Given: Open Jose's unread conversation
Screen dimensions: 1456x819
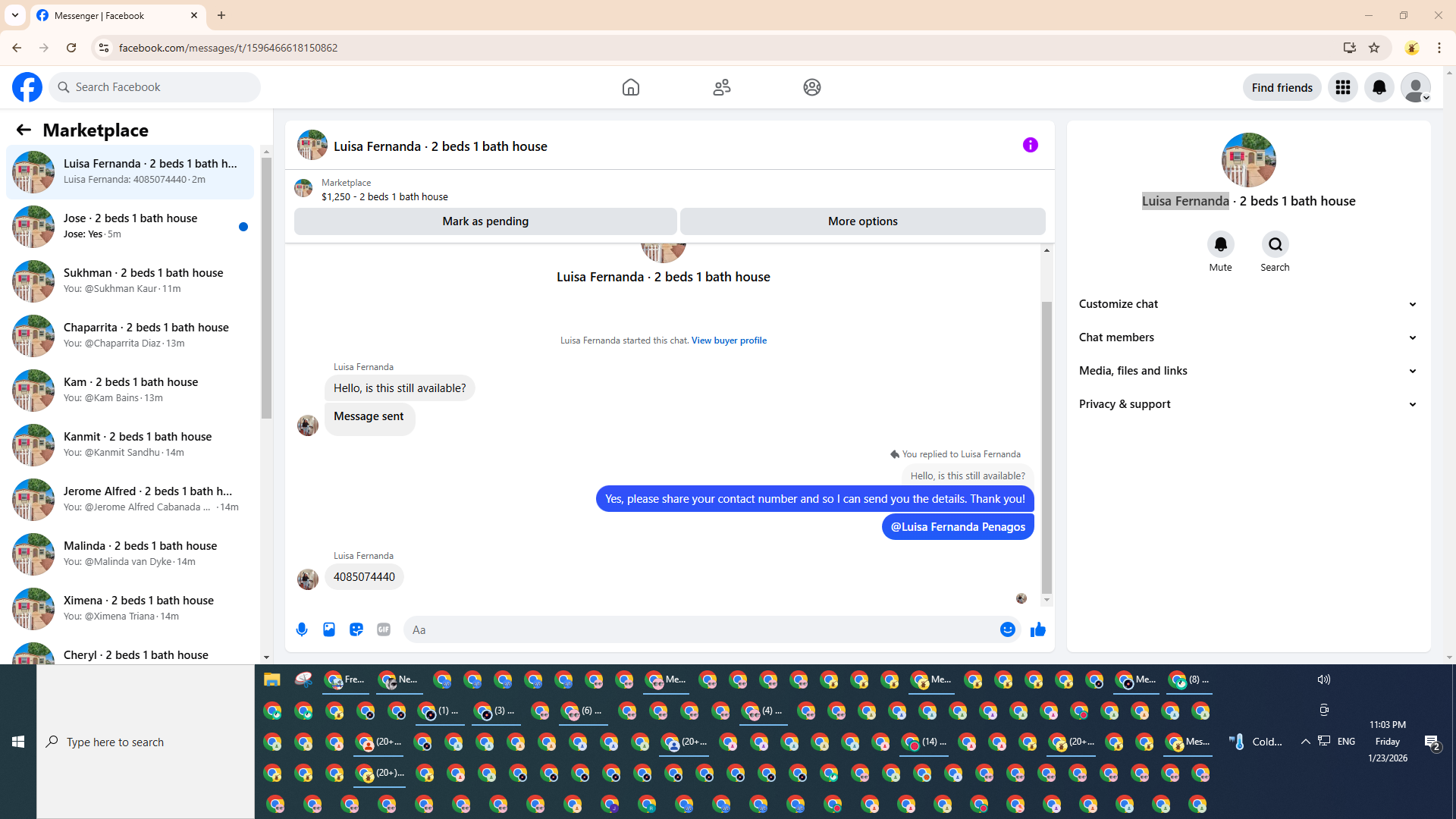Looking at the screenshot, I should (x=130, y=226).
